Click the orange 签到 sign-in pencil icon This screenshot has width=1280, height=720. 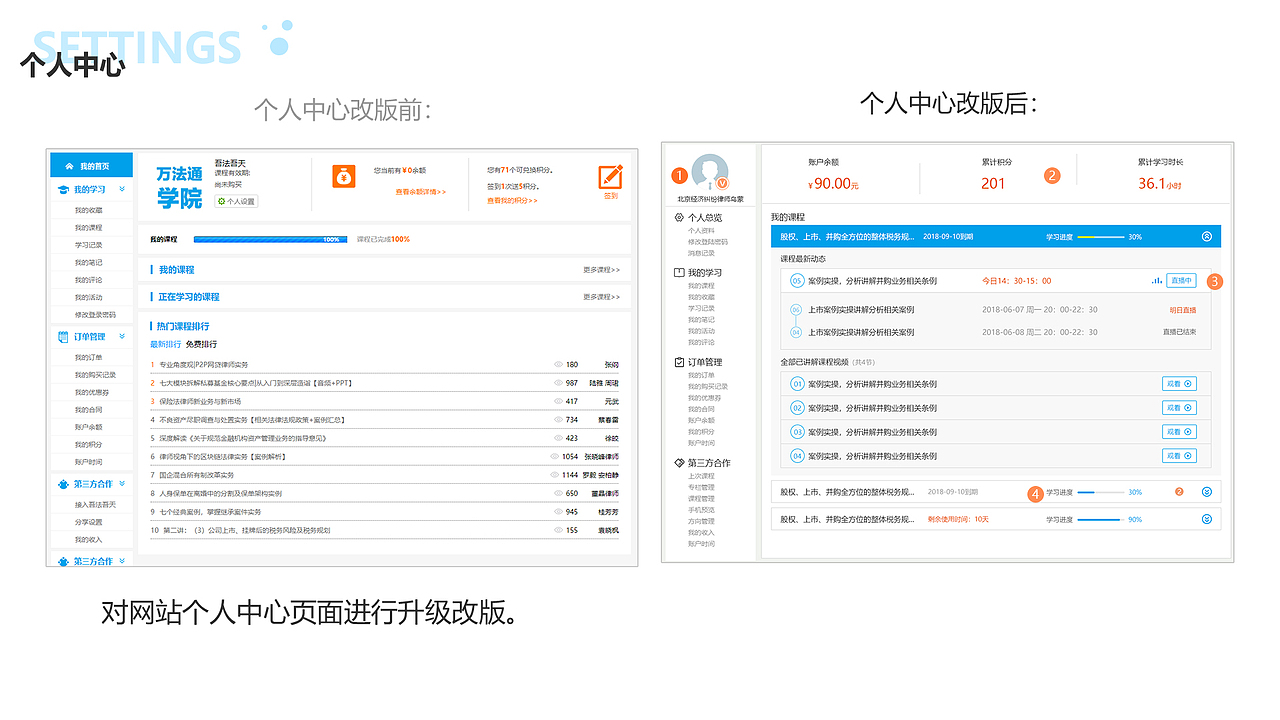[x=610, y=177]
